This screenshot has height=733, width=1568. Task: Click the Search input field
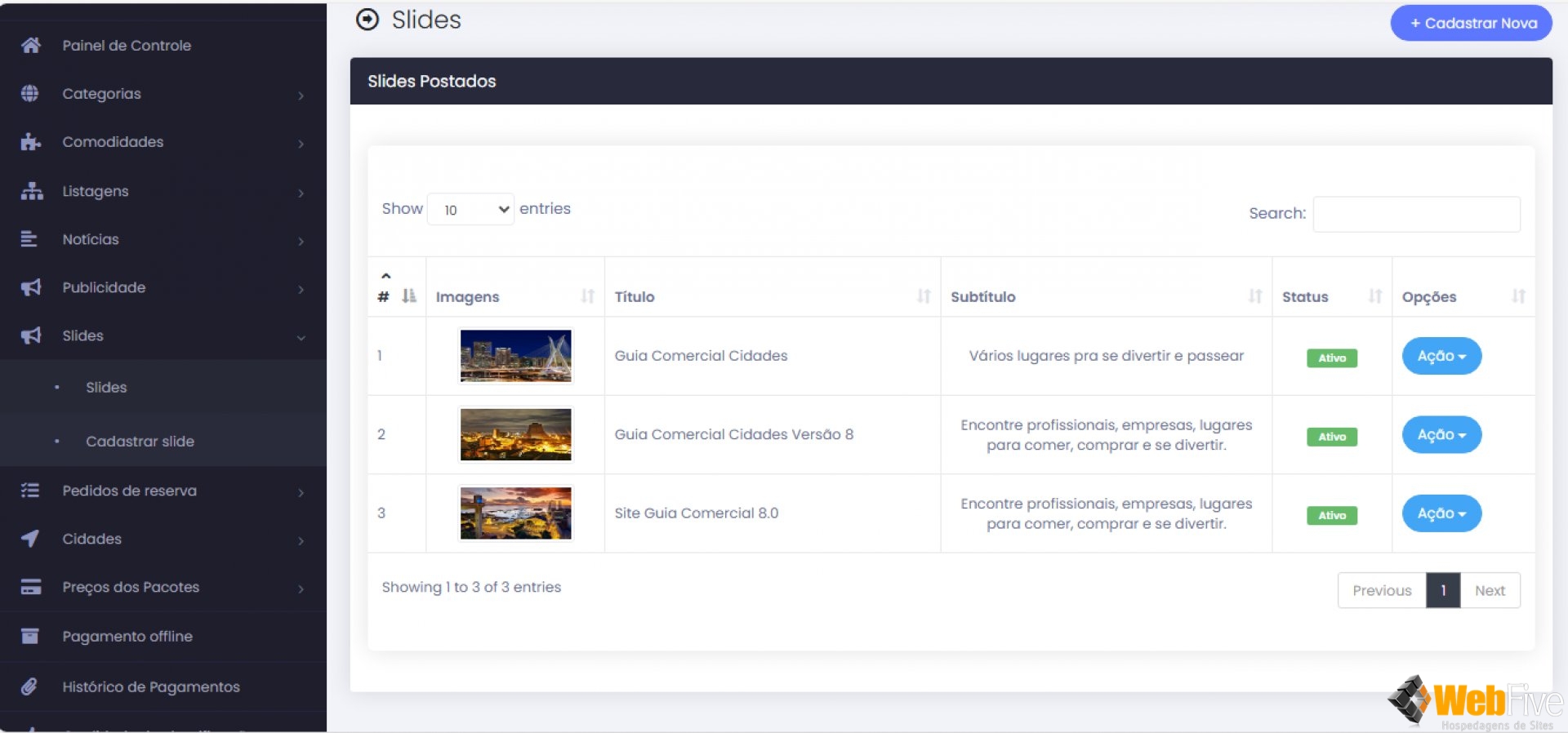1416,214
